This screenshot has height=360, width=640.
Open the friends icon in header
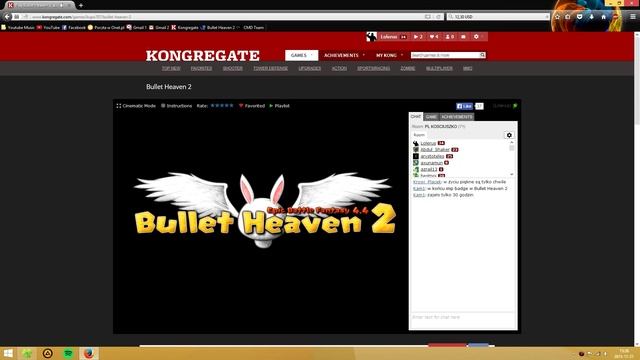pos(449,37)
